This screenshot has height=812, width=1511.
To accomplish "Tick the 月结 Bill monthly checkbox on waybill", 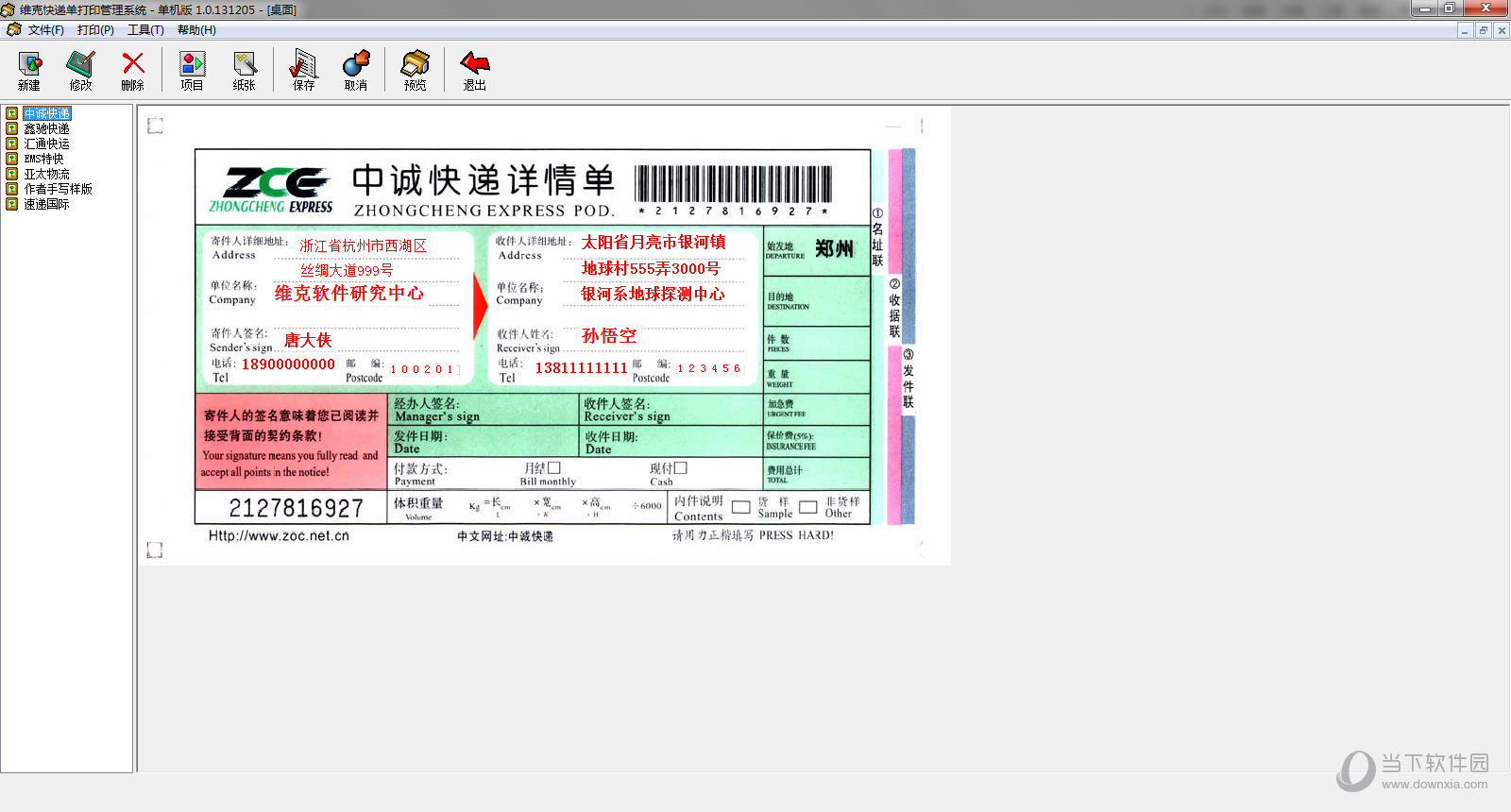I will point(554,467).
